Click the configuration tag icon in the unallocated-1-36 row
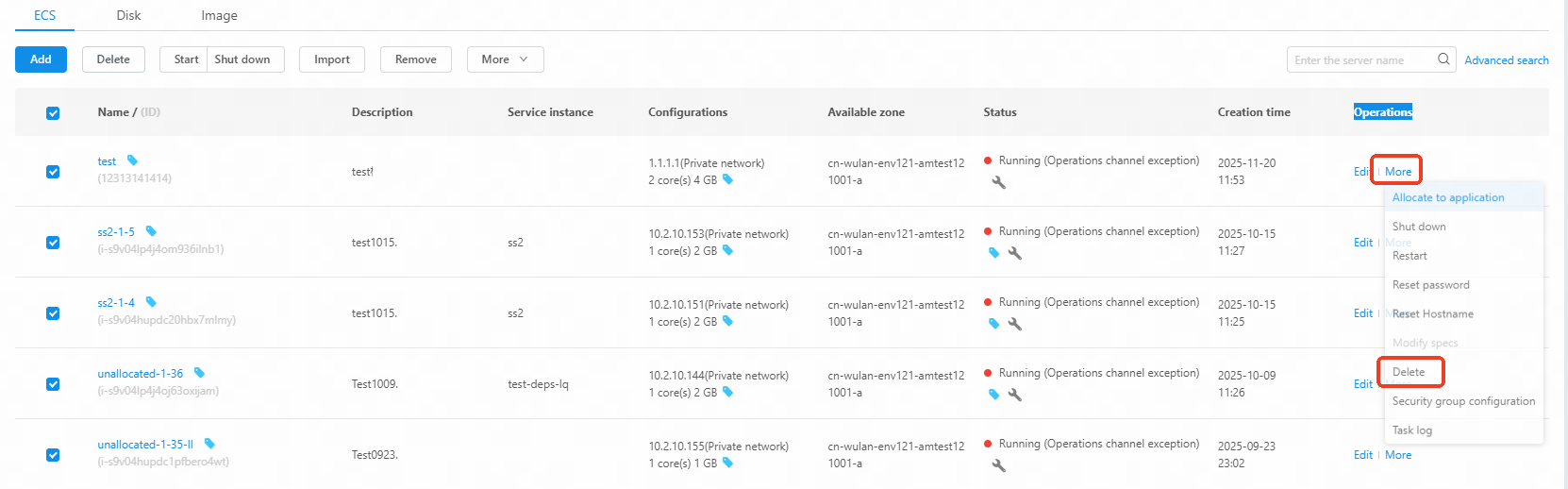 [727, 392]
